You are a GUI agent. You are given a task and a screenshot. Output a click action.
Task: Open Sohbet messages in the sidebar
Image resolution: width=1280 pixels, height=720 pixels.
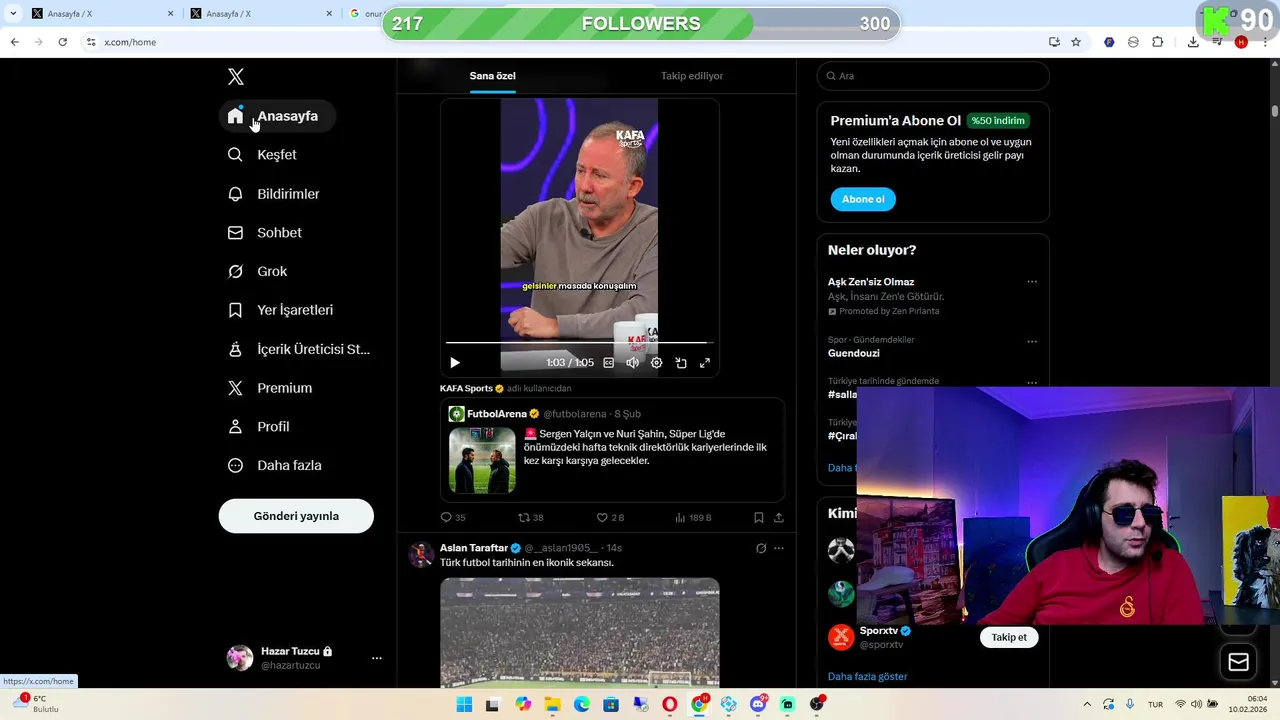point(265,233)
